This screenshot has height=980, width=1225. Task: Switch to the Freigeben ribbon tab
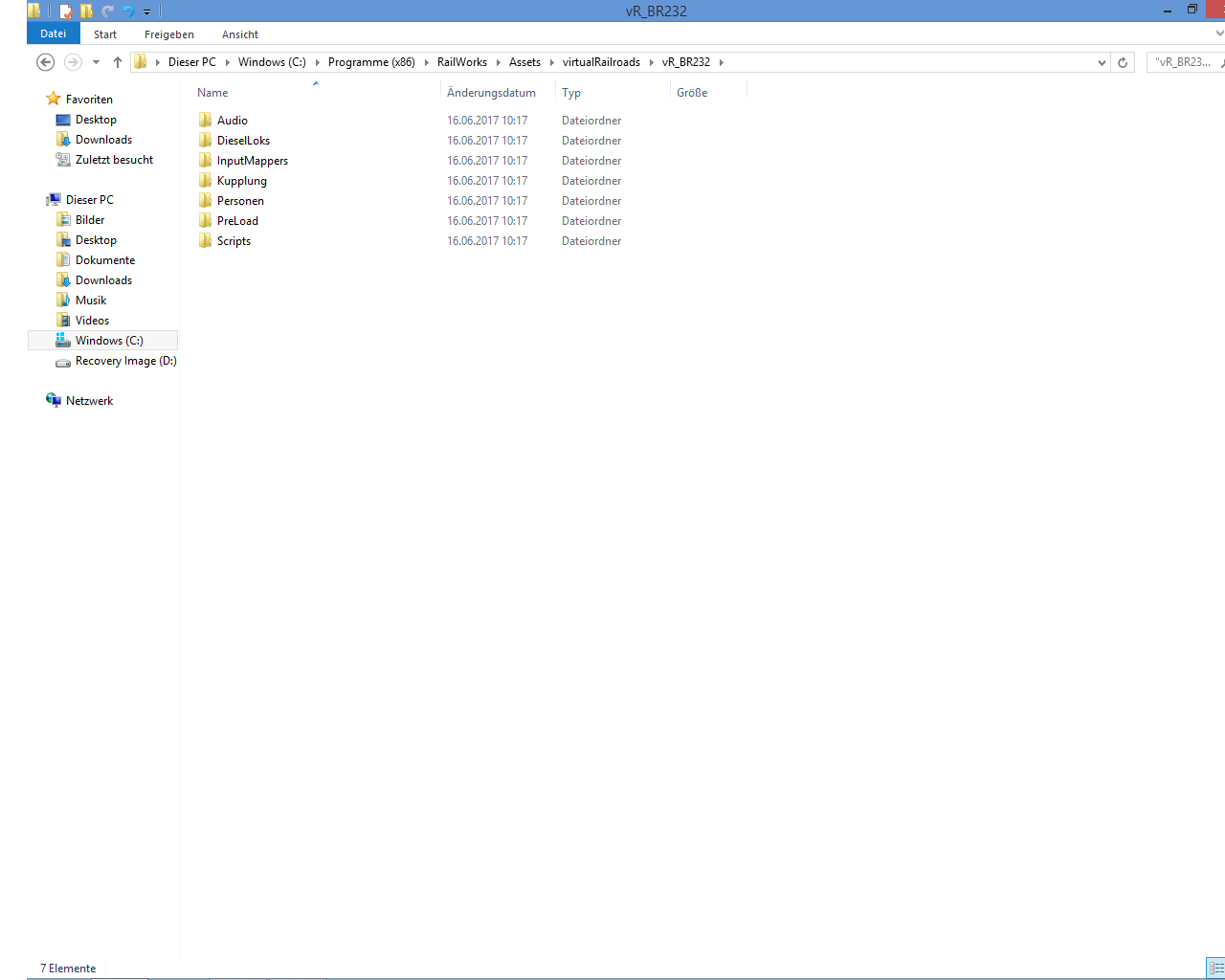tap(169, 34)
